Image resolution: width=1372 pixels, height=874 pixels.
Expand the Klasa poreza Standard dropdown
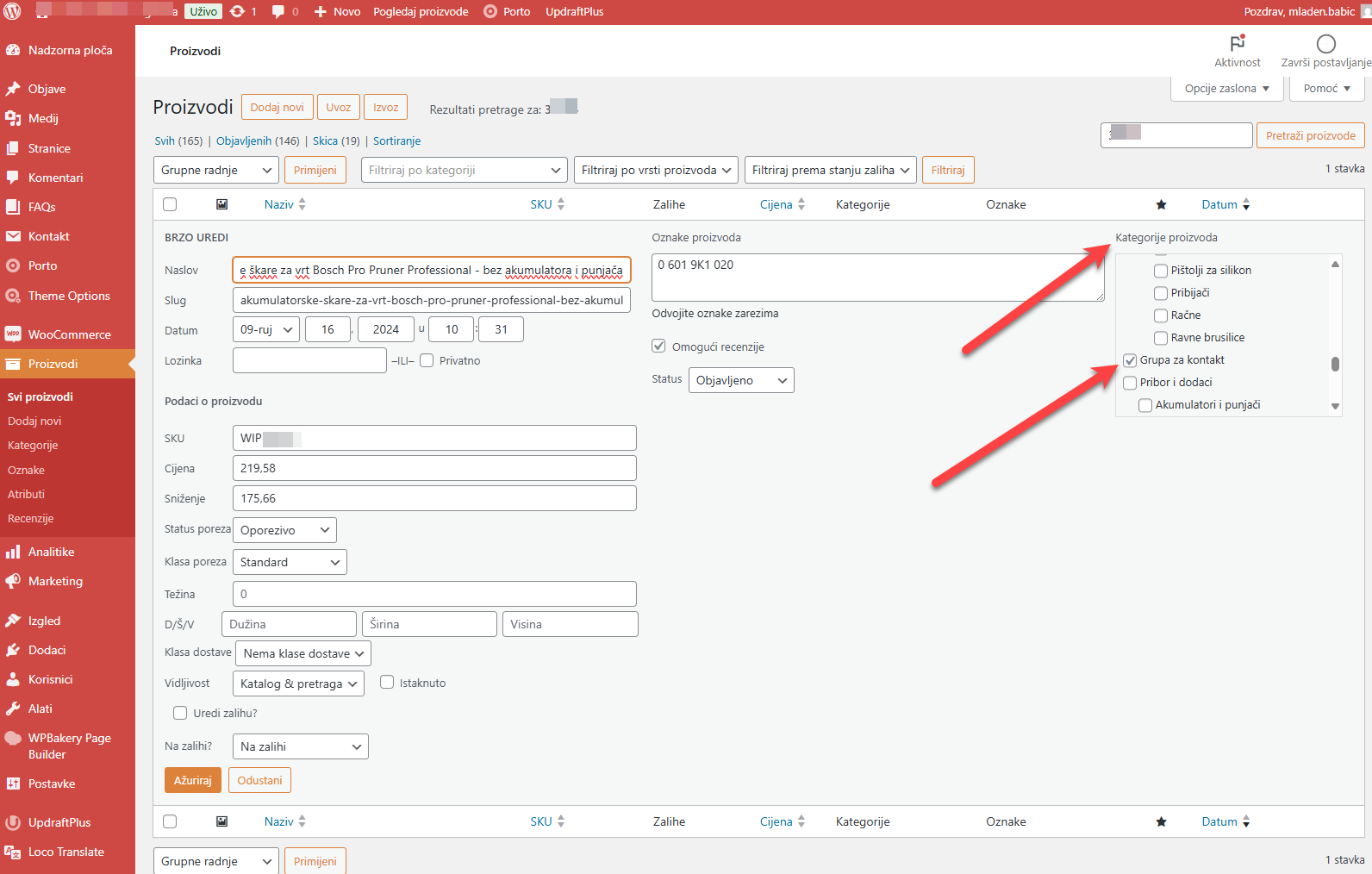(x=290, y=562)
